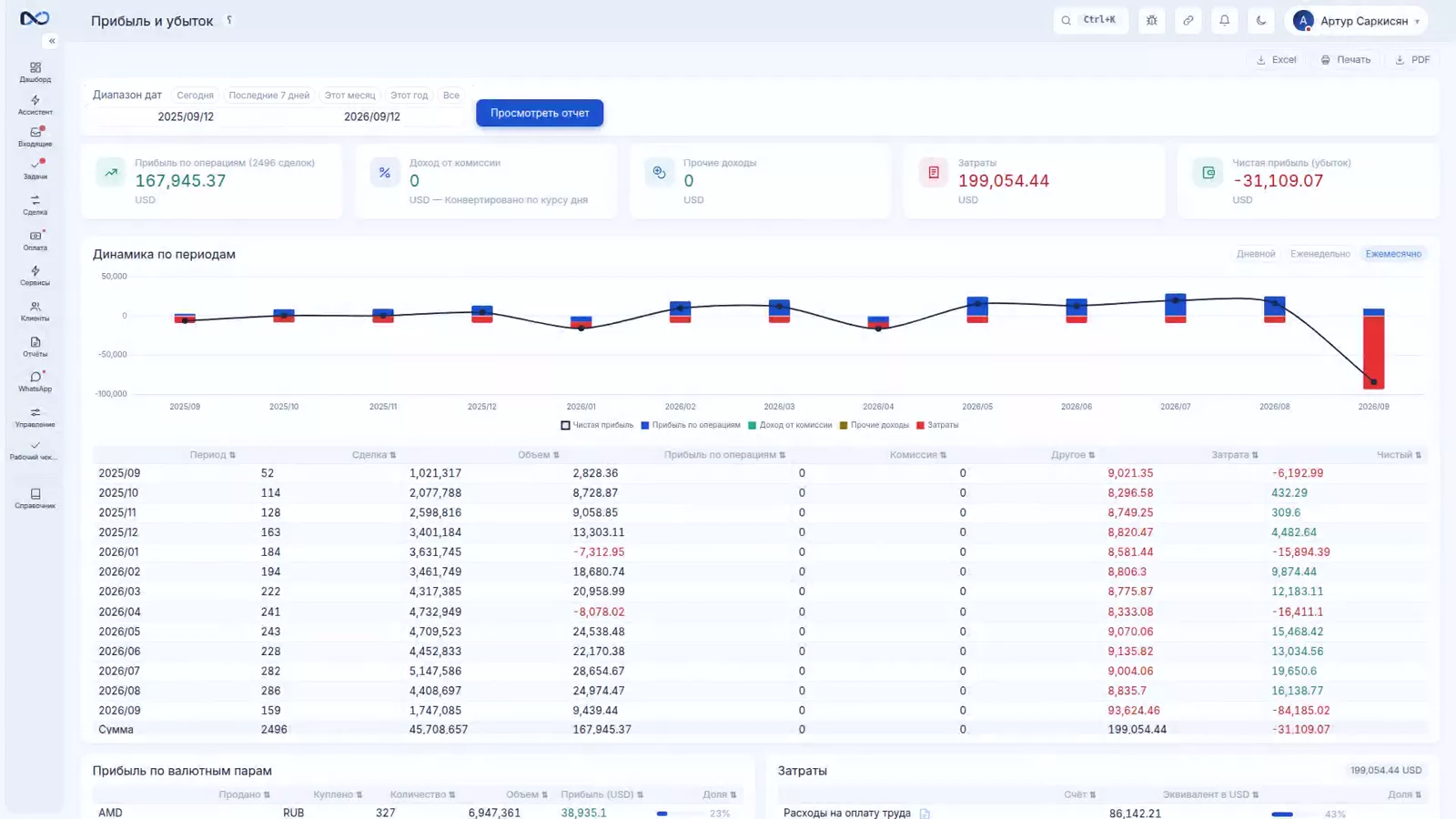Collapse the sidebar with the chevron button
The image size is (1456, 819).
tap(52, 41)
